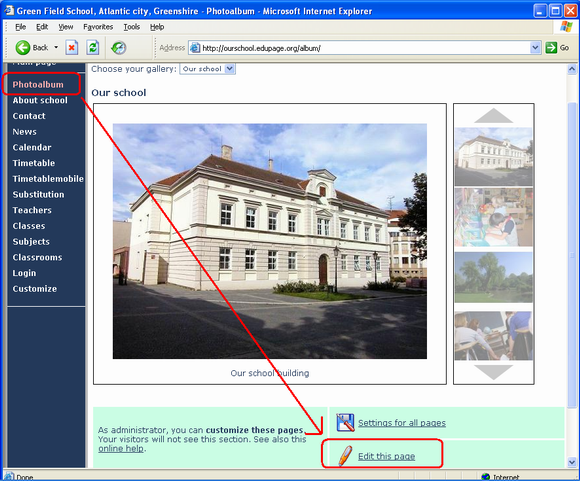This screenshot has width=580, height=481.
Task: Go to the Classrooms page
Action: click(37, 257)
